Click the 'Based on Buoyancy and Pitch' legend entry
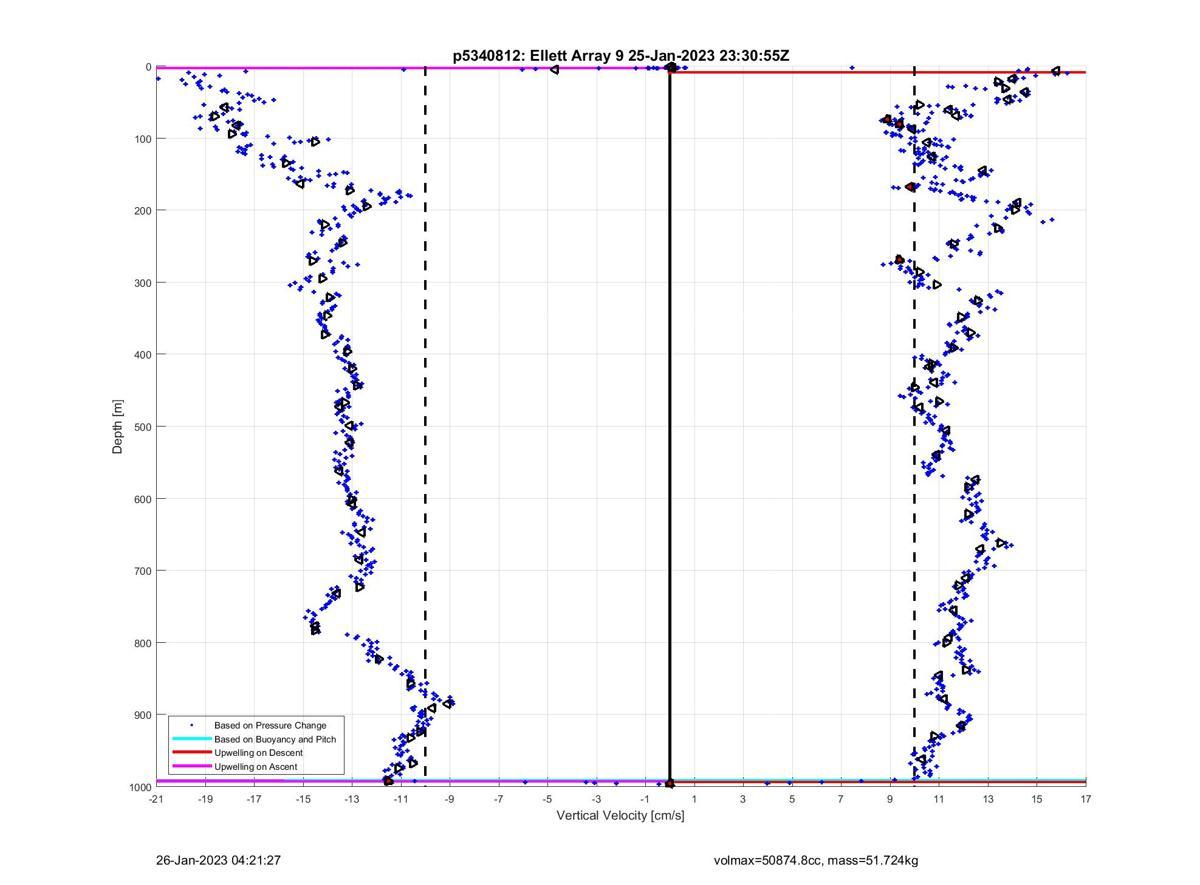1200x885 pixels. pyautogui.click(x=275, y=739)
